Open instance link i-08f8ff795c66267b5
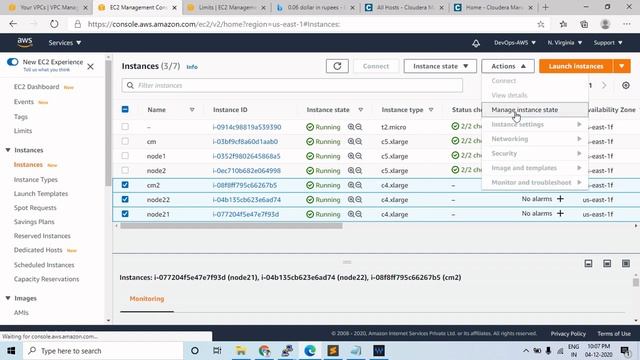Screen dimensions: 640x360 tap(245, 185)
